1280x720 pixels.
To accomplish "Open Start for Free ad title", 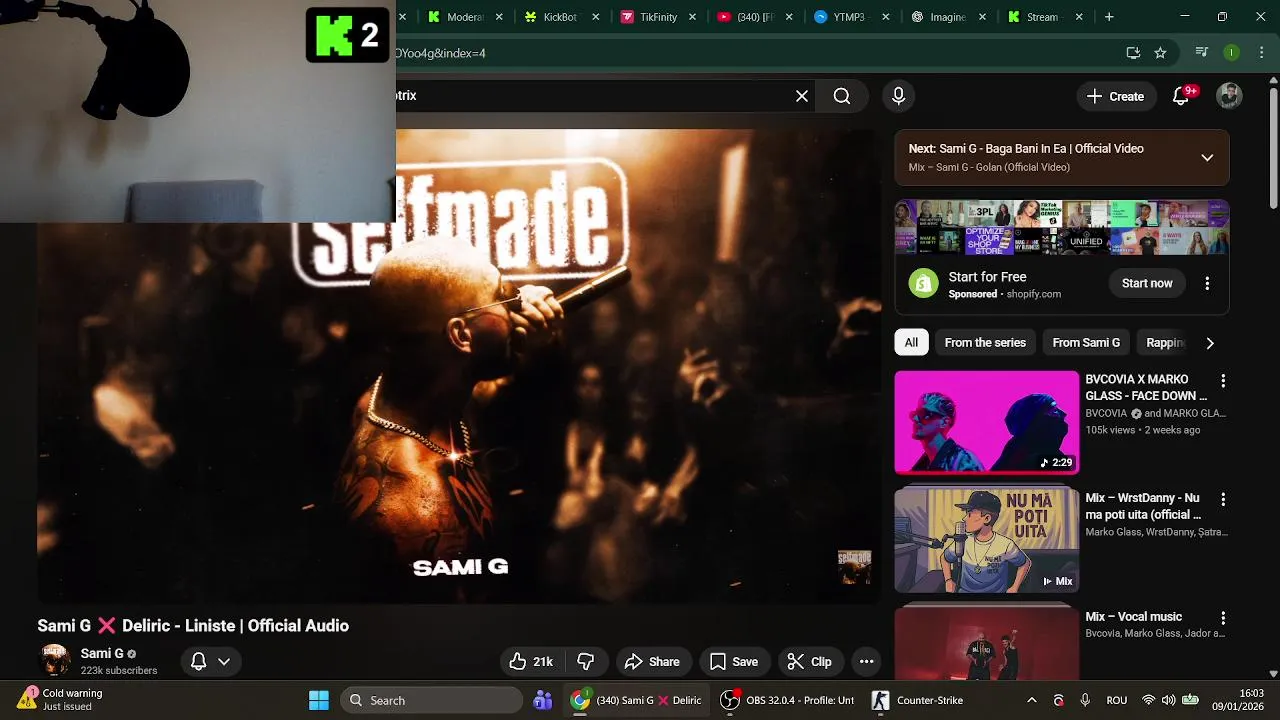I will point(987,277).
